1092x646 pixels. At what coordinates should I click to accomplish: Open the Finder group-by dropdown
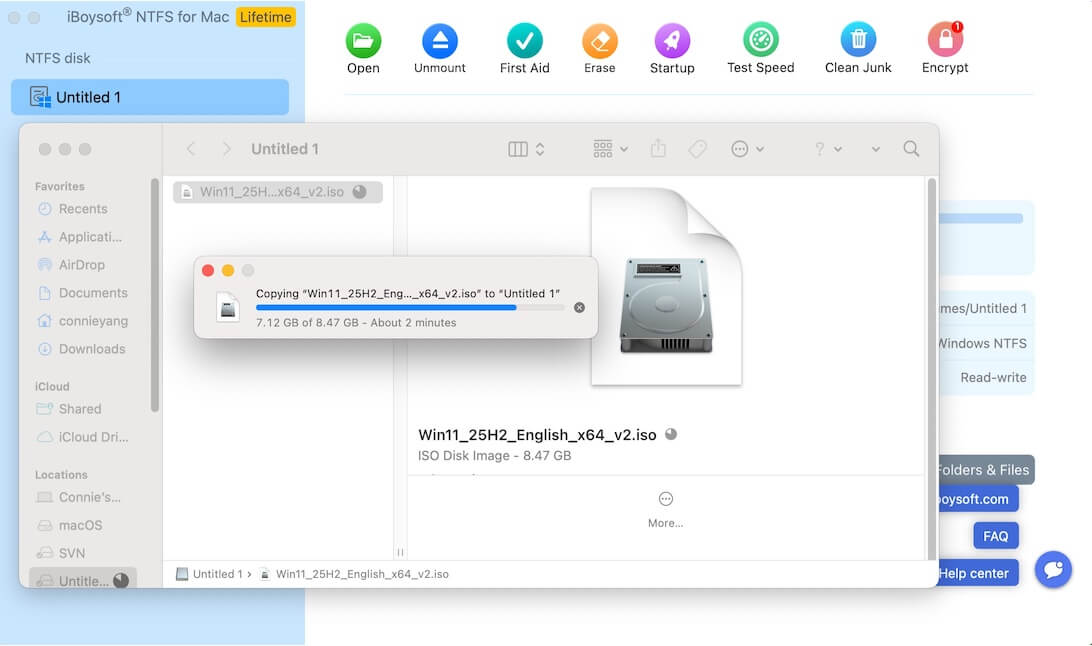click(x=610, y=149)
